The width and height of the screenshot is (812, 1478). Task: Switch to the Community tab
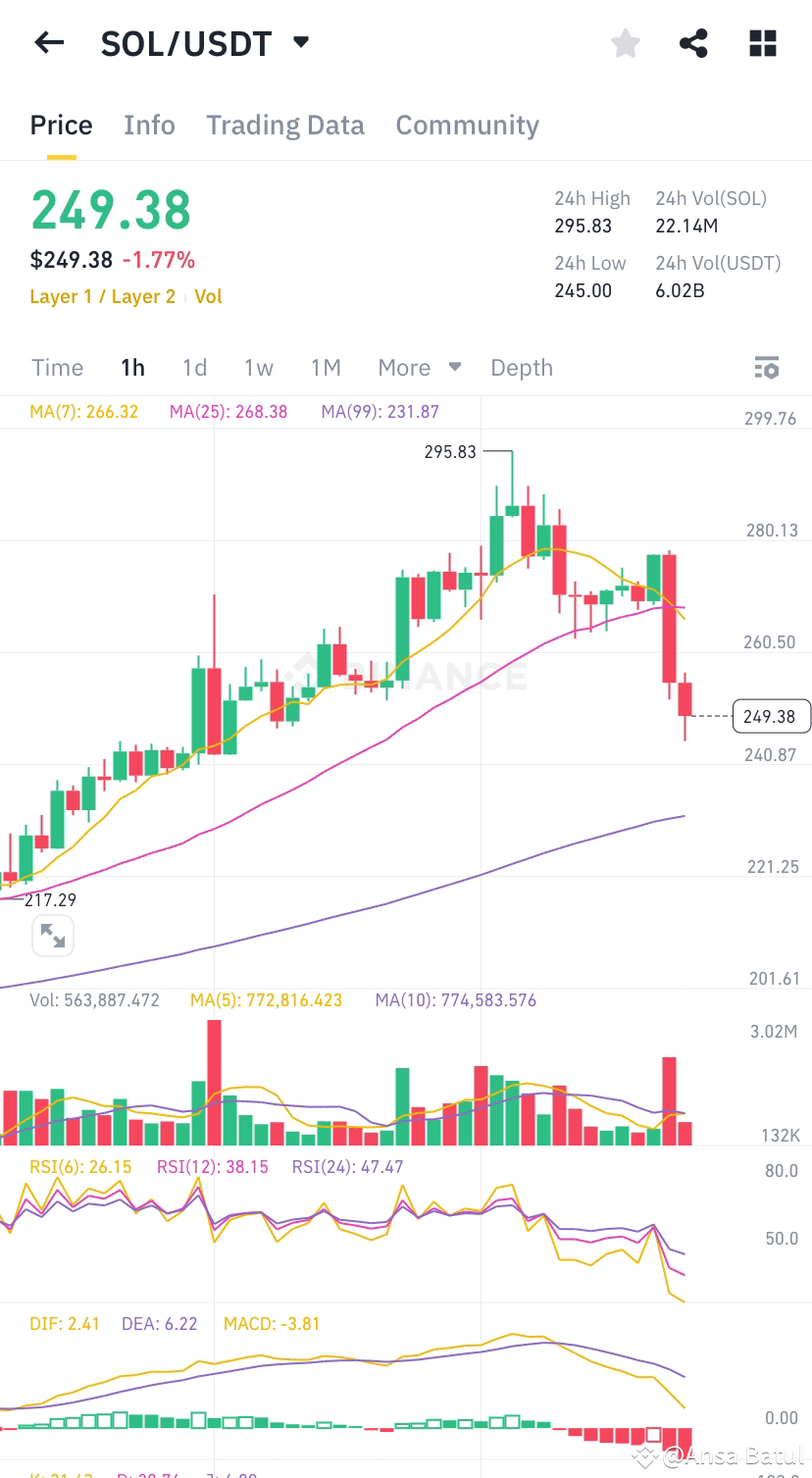coord(467,125)
